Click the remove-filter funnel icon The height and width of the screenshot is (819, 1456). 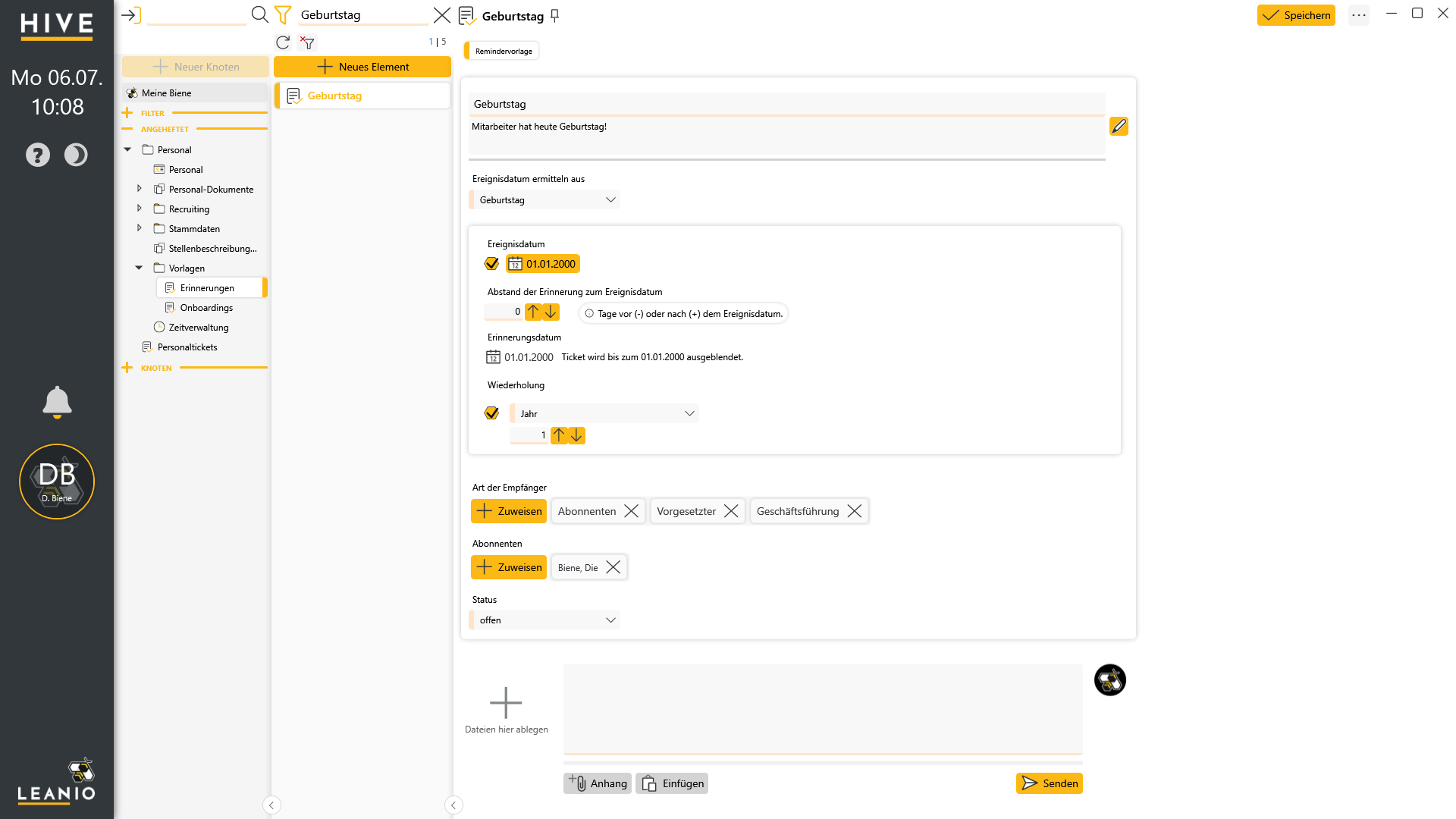pyautogui.click(x=307, y=42)
